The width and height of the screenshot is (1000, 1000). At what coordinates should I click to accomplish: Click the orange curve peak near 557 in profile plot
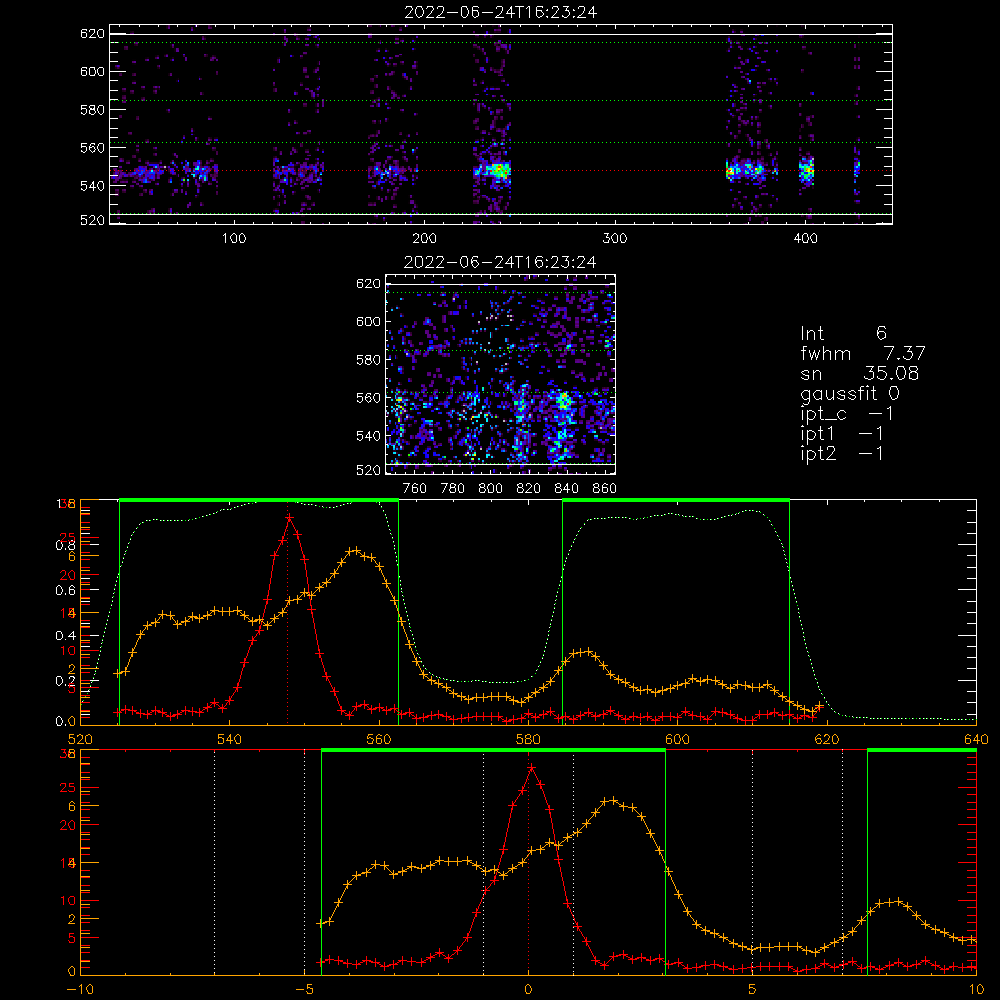pyautogui.click(x=356, y=550)
